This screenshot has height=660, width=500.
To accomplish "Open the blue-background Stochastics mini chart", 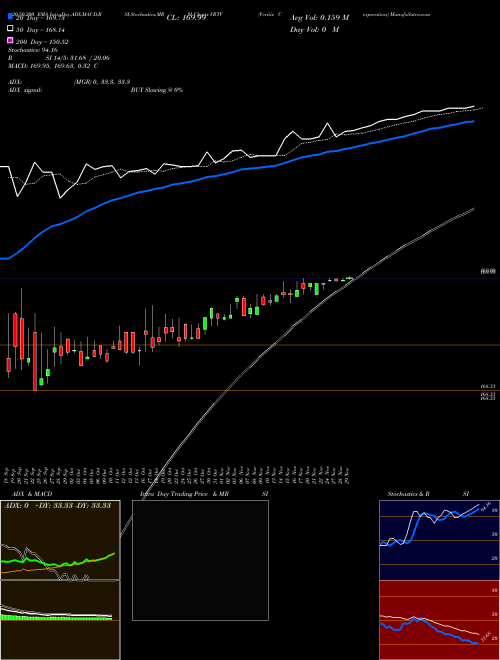I will (x=439, y=540).
